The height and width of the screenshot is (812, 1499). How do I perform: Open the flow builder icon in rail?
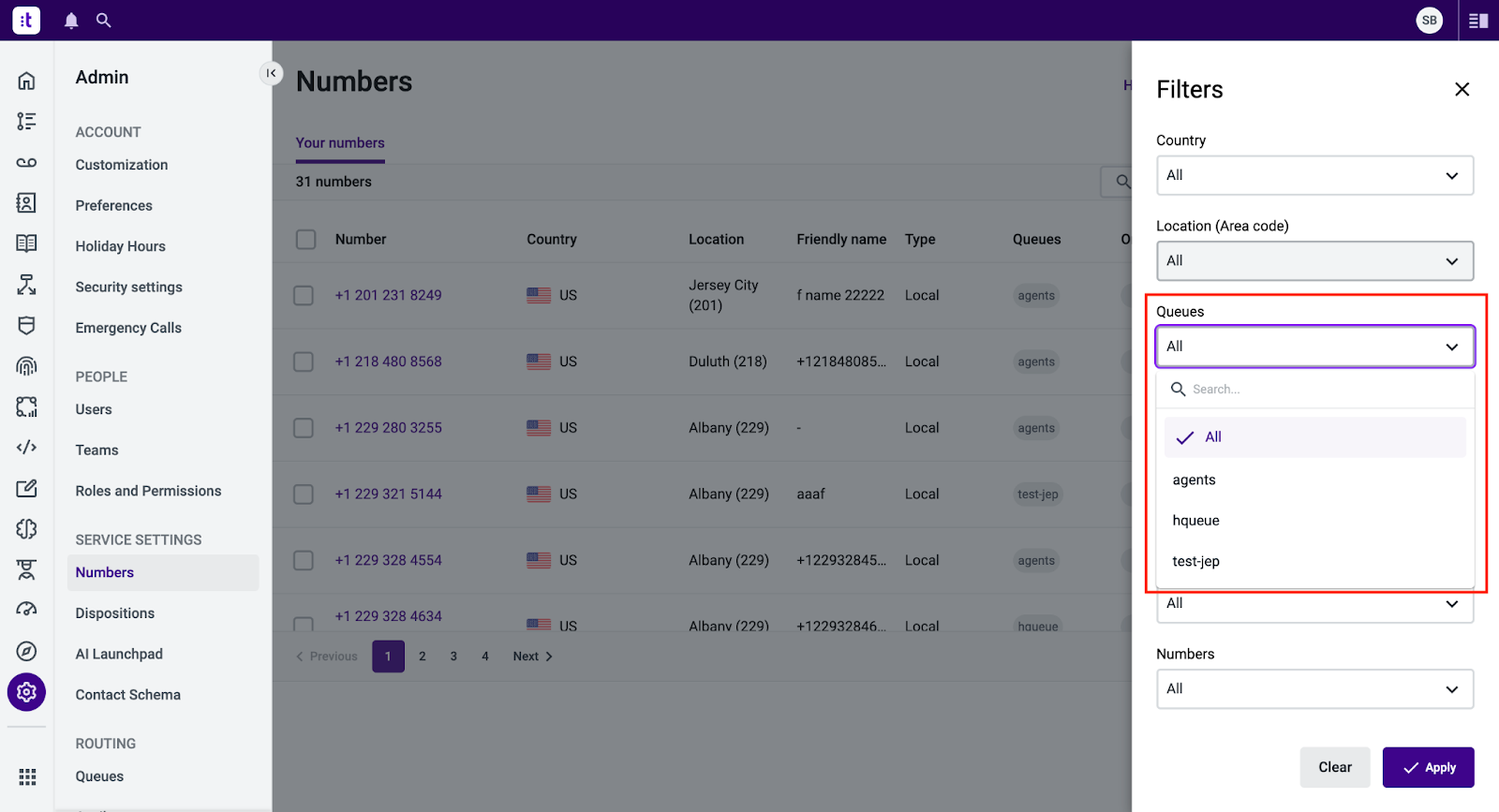point(26,285)
